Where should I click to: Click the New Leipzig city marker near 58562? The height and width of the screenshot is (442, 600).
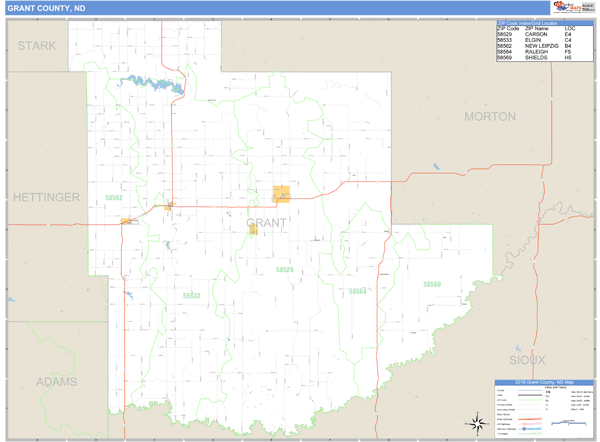[x=128, y=222]
